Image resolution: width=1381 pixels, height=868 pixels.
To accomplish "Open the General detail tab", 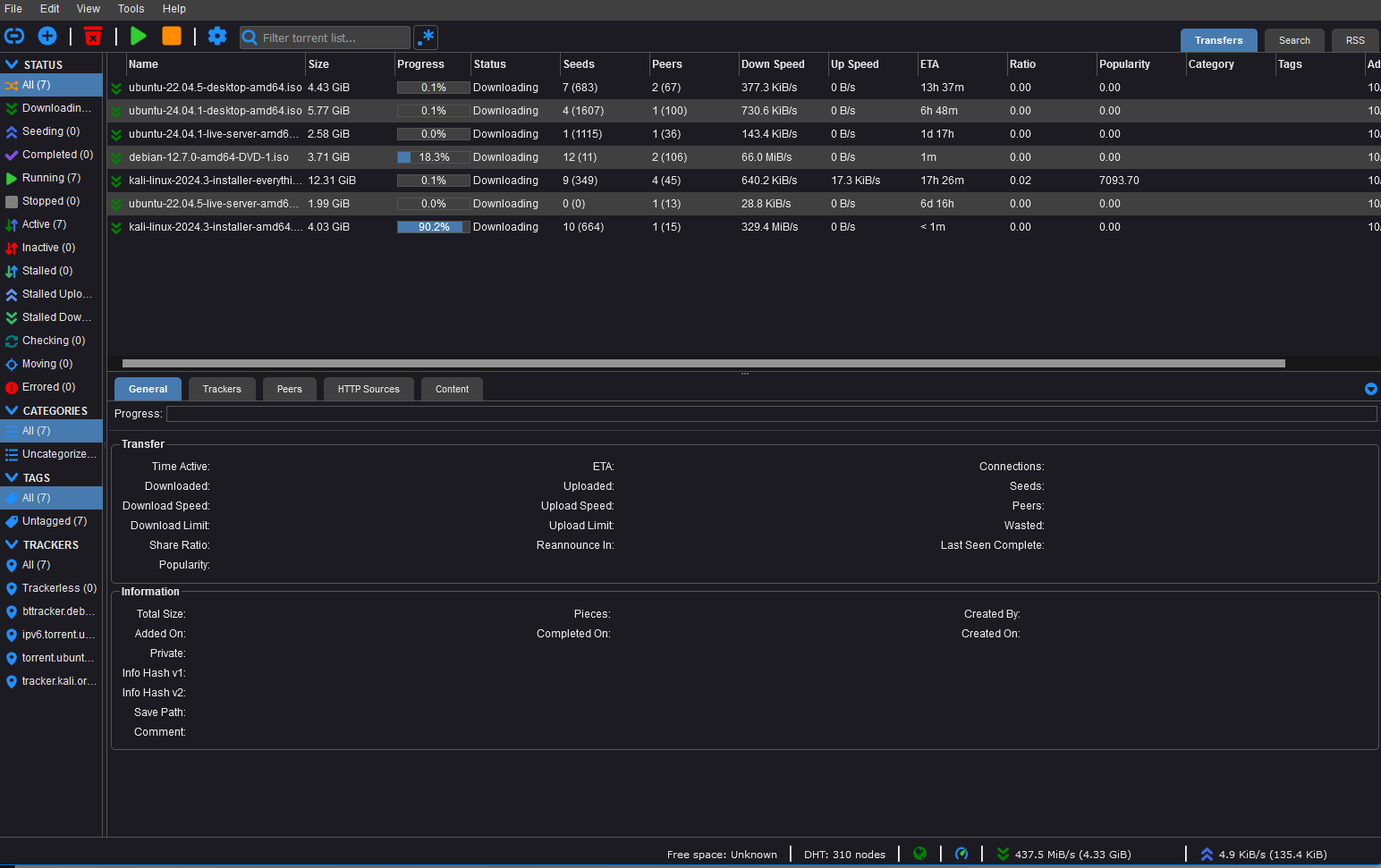I will tap(148, 389).
